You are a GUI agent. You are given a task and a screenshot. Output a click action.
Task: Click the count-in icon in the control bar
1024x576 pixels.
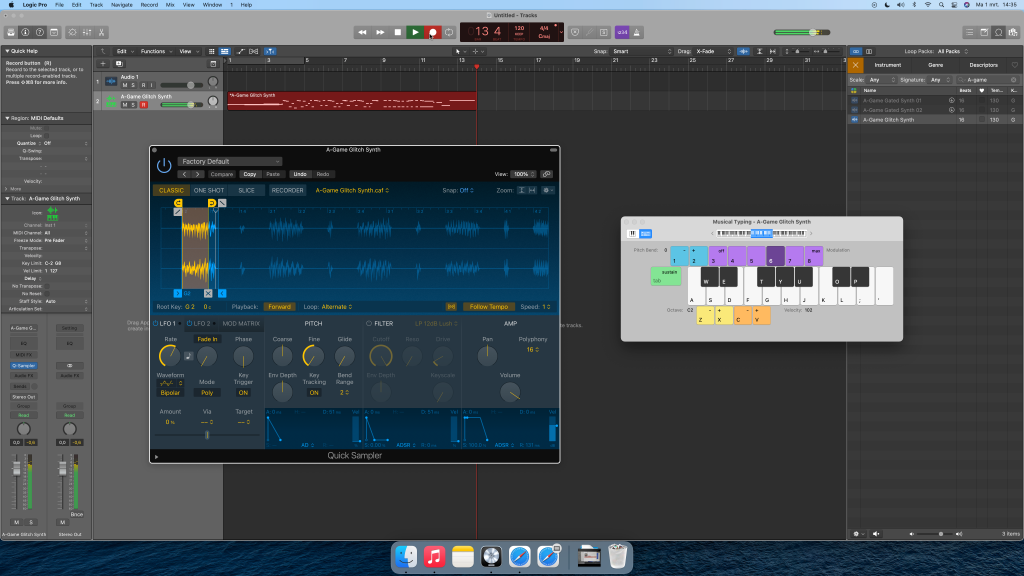pos(604,31)
